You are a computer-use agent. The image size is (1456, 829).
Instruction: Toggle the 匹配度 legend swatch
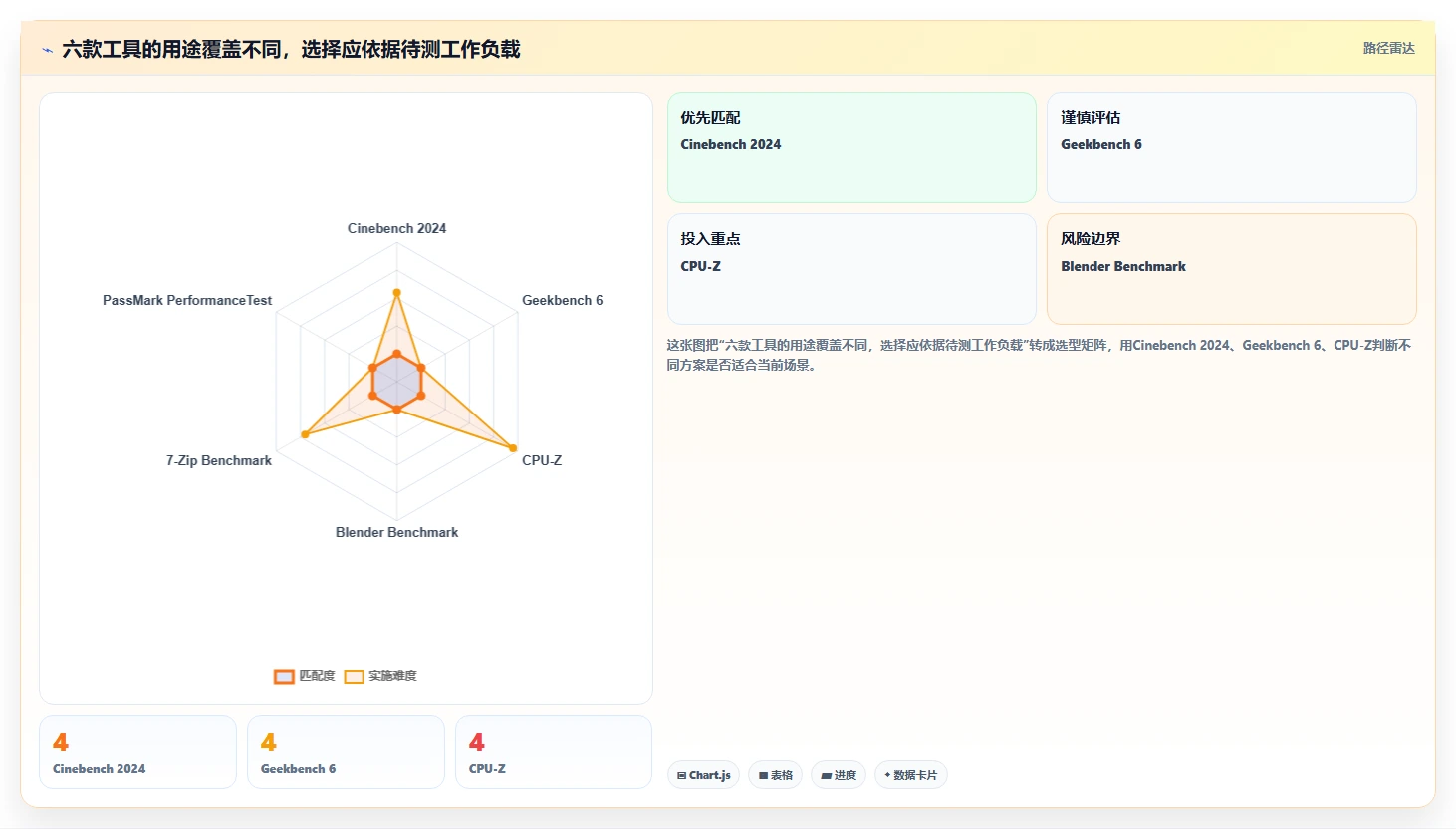click(x=284, y=676)
